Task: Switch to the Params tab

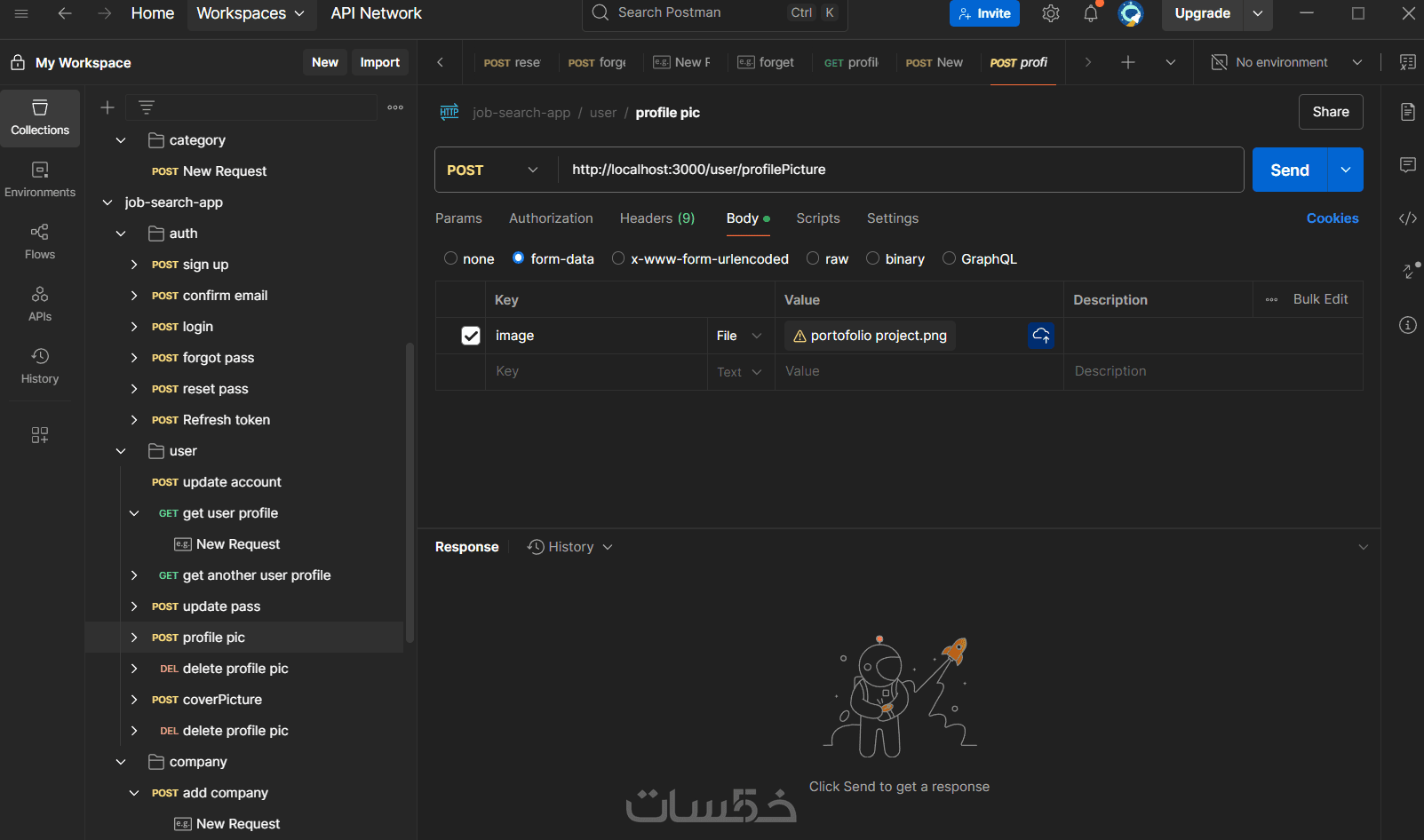Action: (458, 218)
